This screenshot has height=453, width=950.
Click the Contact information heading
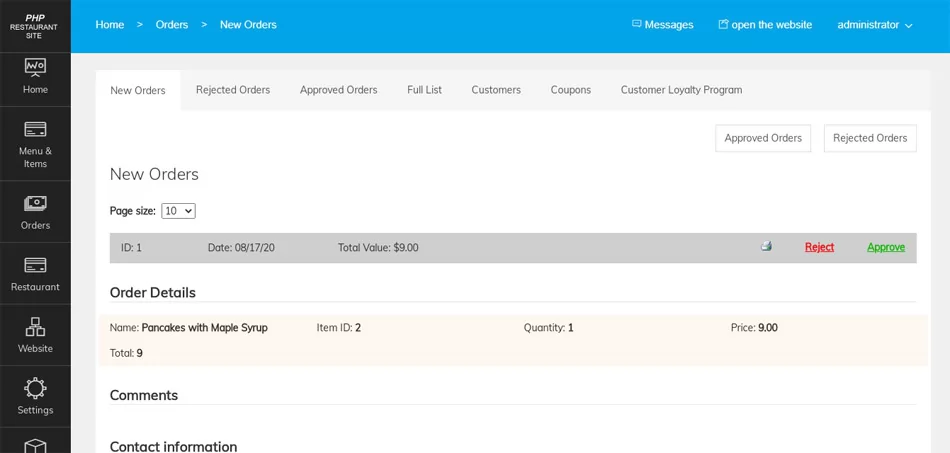pos(173,446)
